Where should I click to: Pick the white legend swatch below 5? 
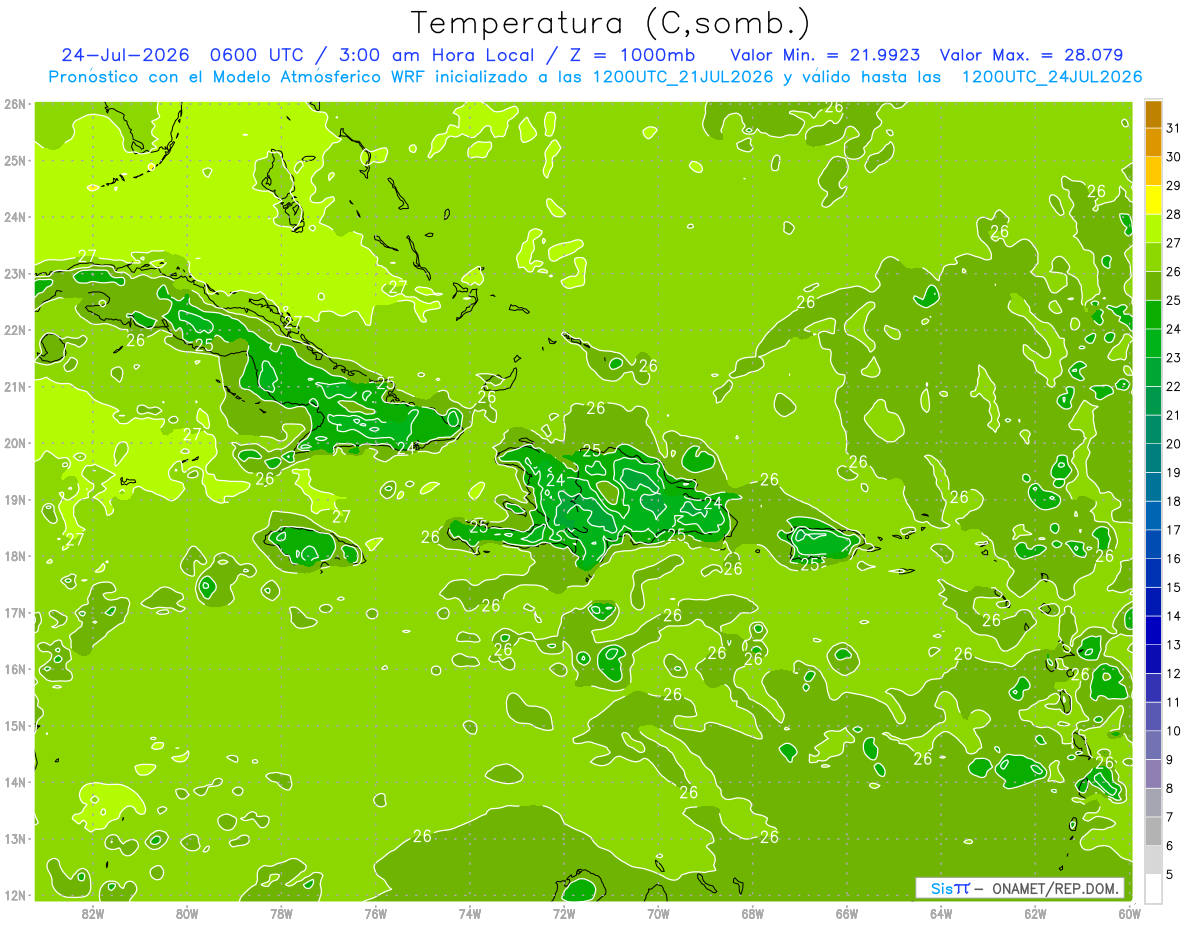pos(1153,888)
